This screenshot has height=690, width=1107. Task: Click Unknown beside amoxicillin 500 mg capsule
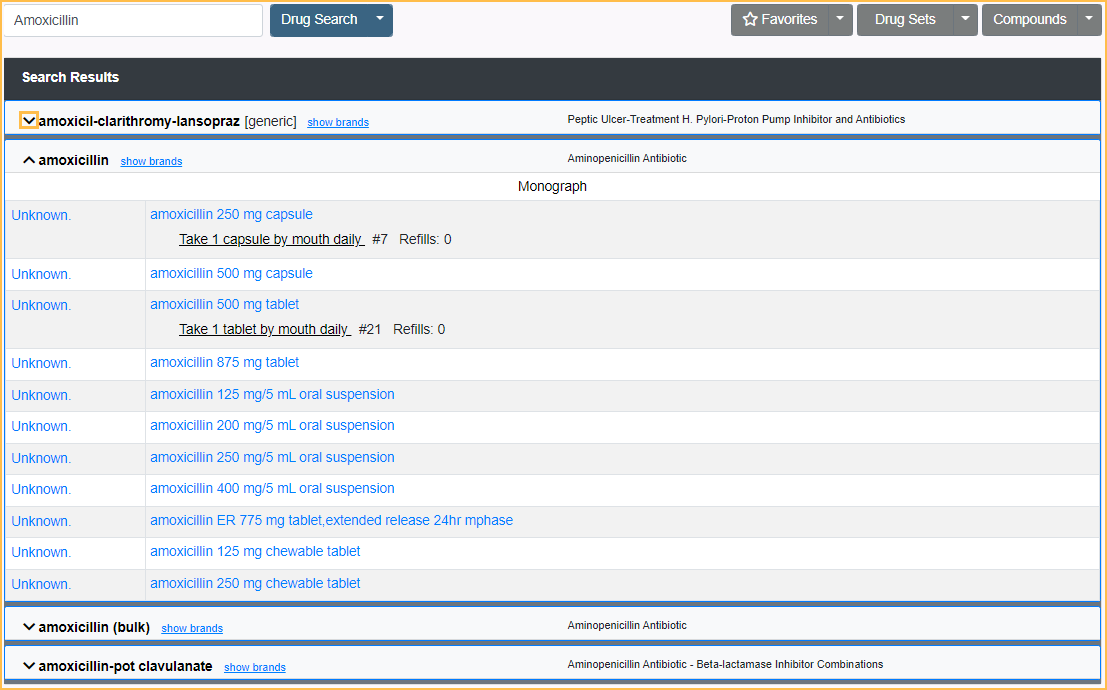pos(41,275)
